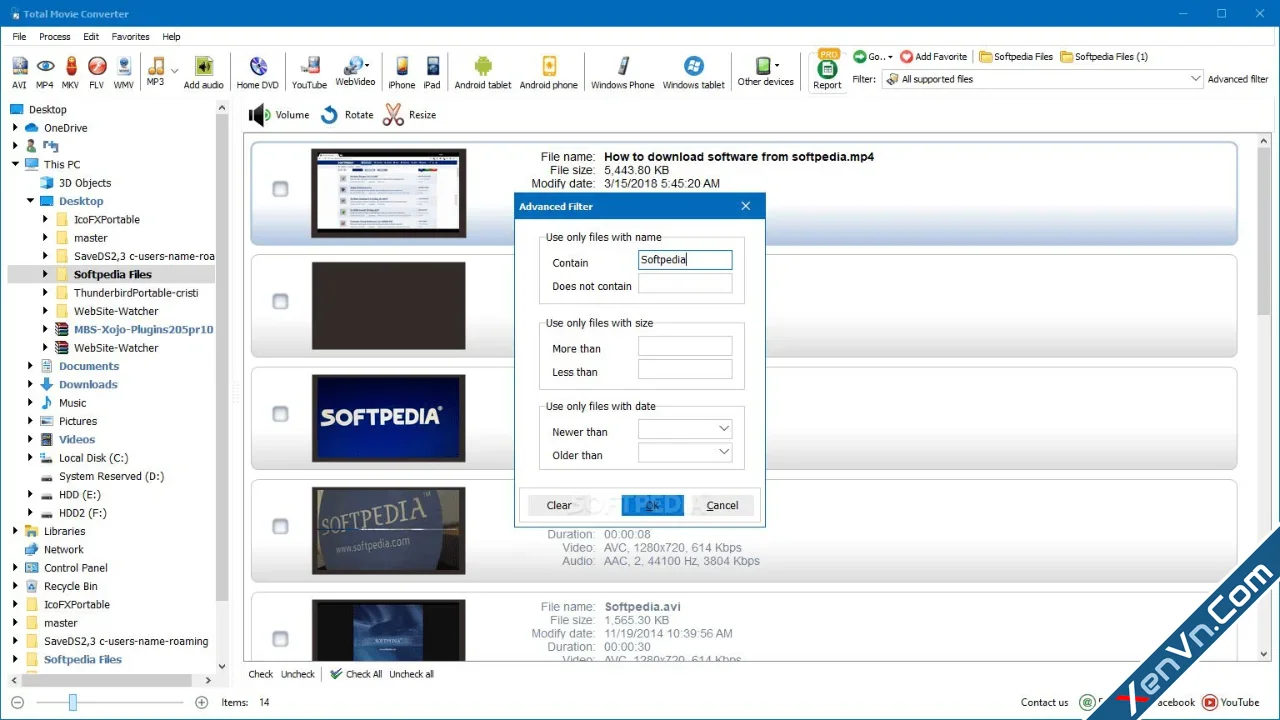This screenshot has height=720, width=1280.
Task: Click the zoom in plus icon
Action: click(x=201, y=703)
